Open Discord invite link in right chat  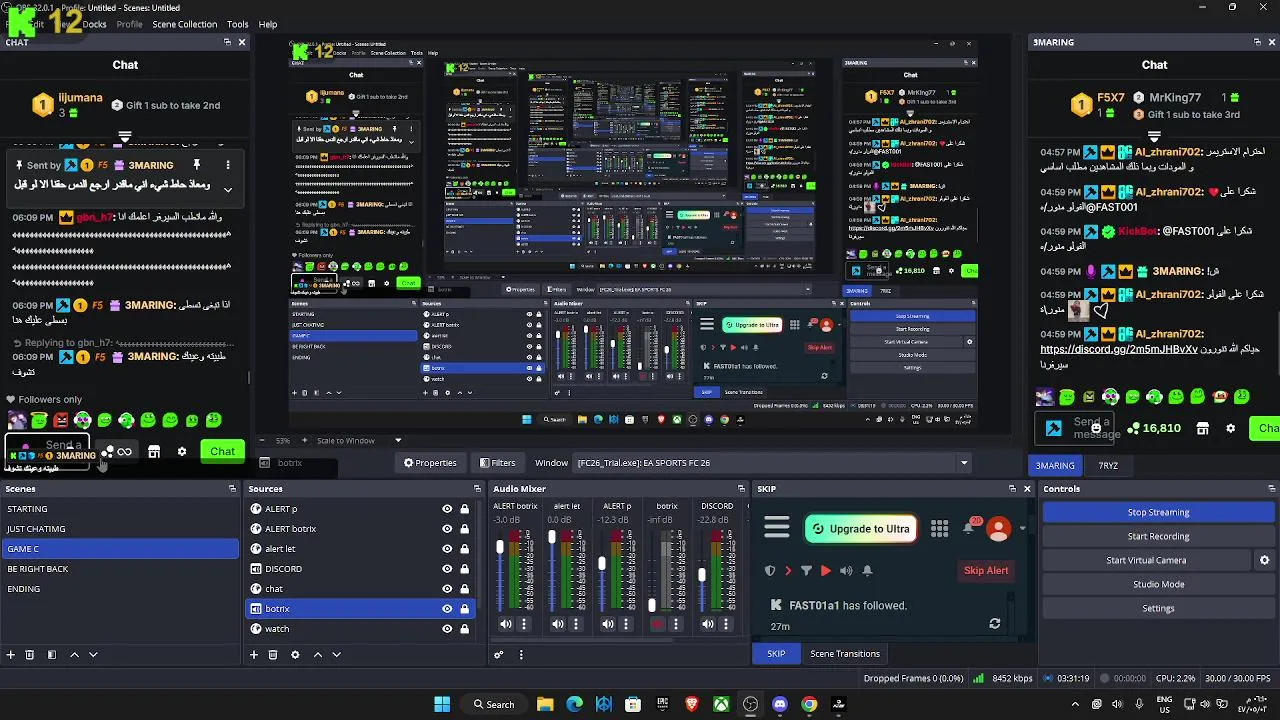point(1119,350)
